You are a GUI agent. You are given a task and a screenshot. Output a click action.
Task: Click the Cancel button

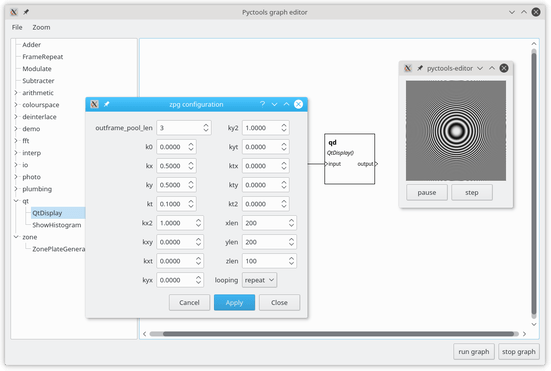(x=189, y=302)
